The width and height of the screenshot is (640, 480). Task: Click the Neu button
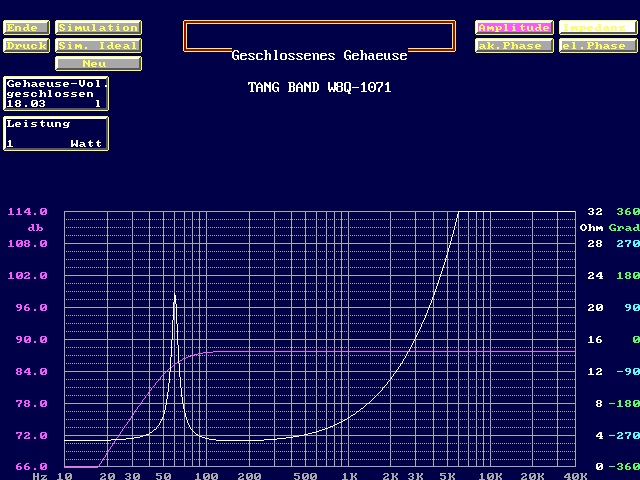97,63
